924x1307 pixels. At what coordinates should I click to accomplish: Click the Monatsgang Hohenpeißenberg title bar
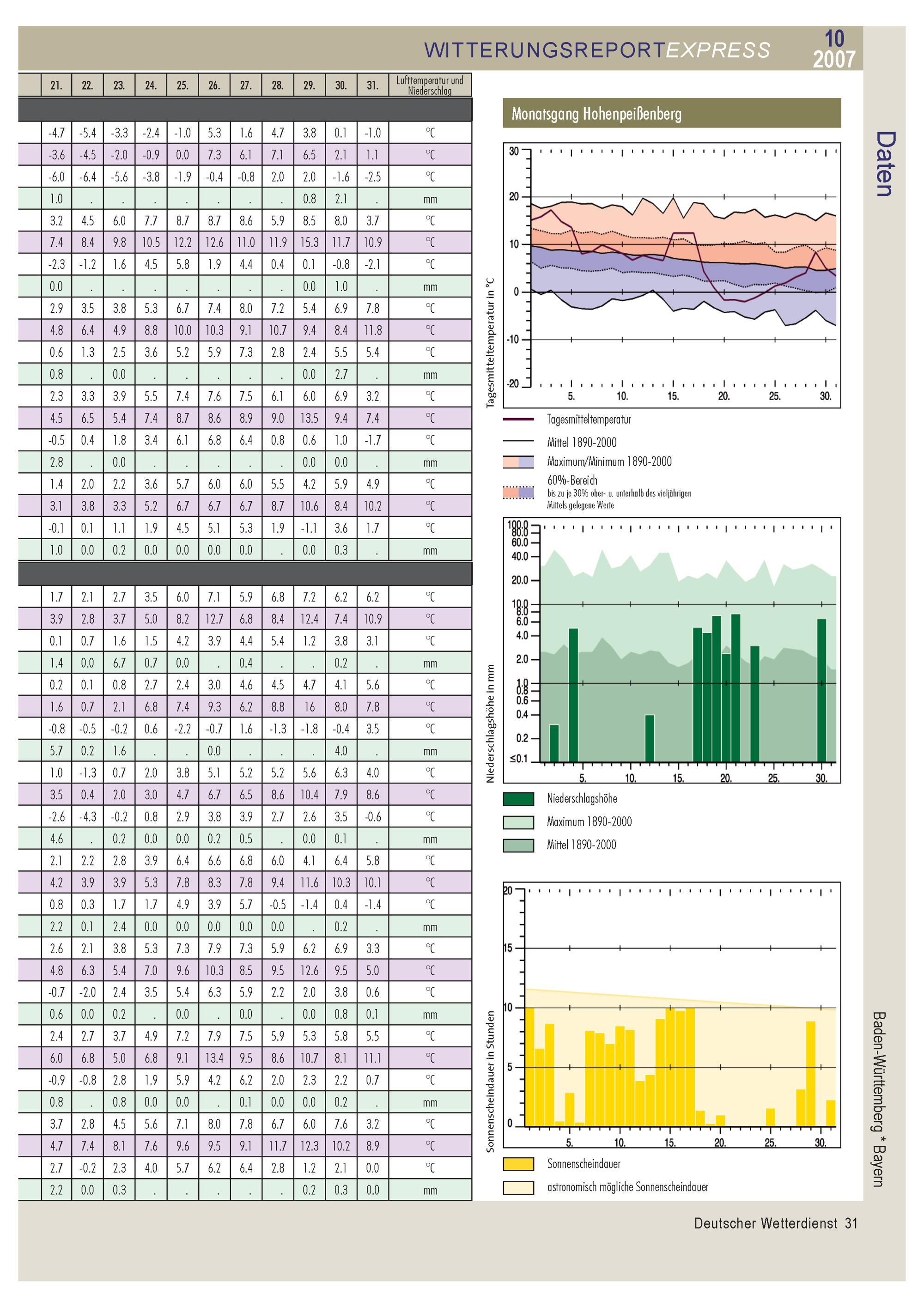point(672,113)
